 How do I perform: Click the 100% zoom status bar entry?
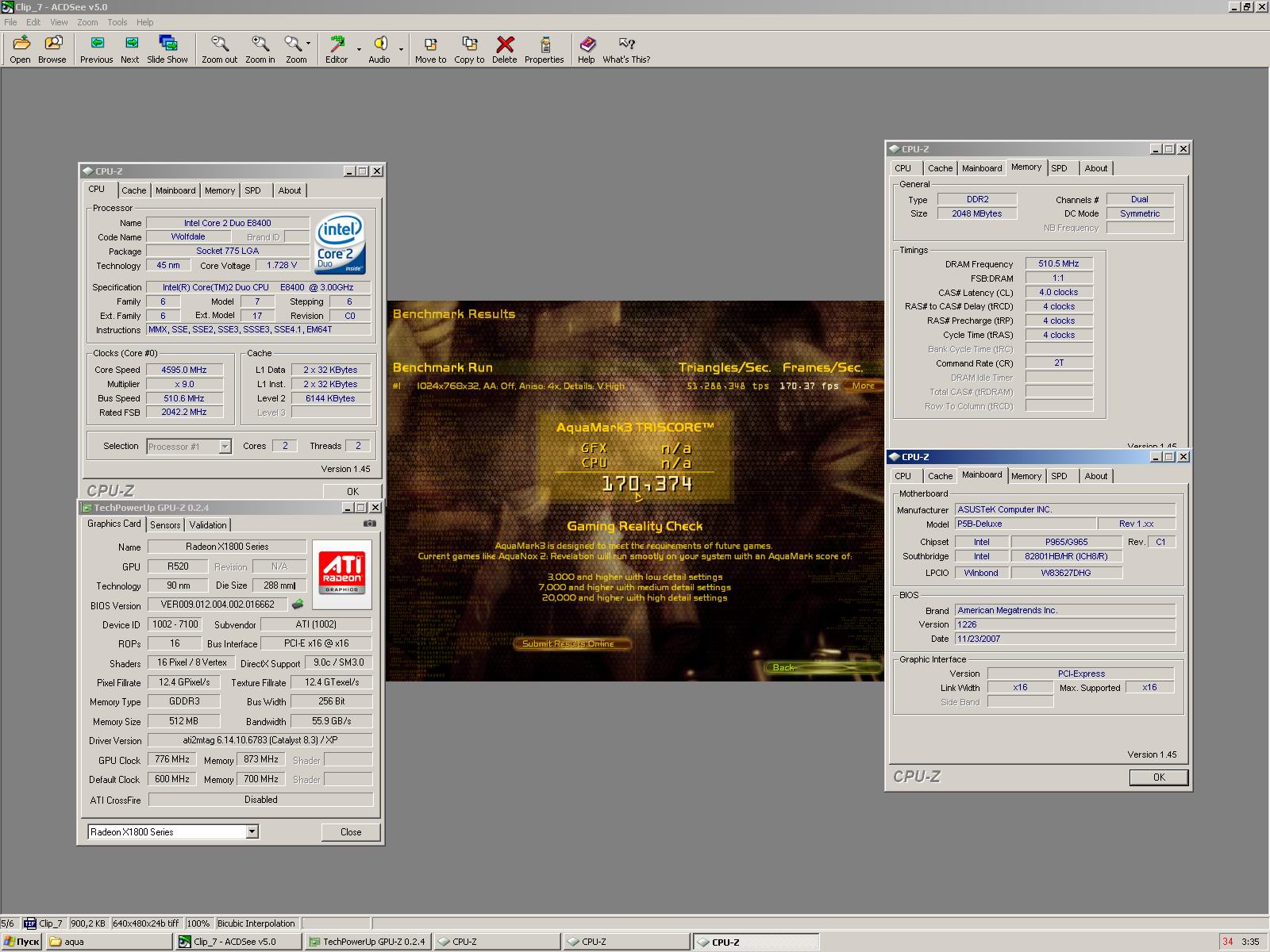pos(198,923)
